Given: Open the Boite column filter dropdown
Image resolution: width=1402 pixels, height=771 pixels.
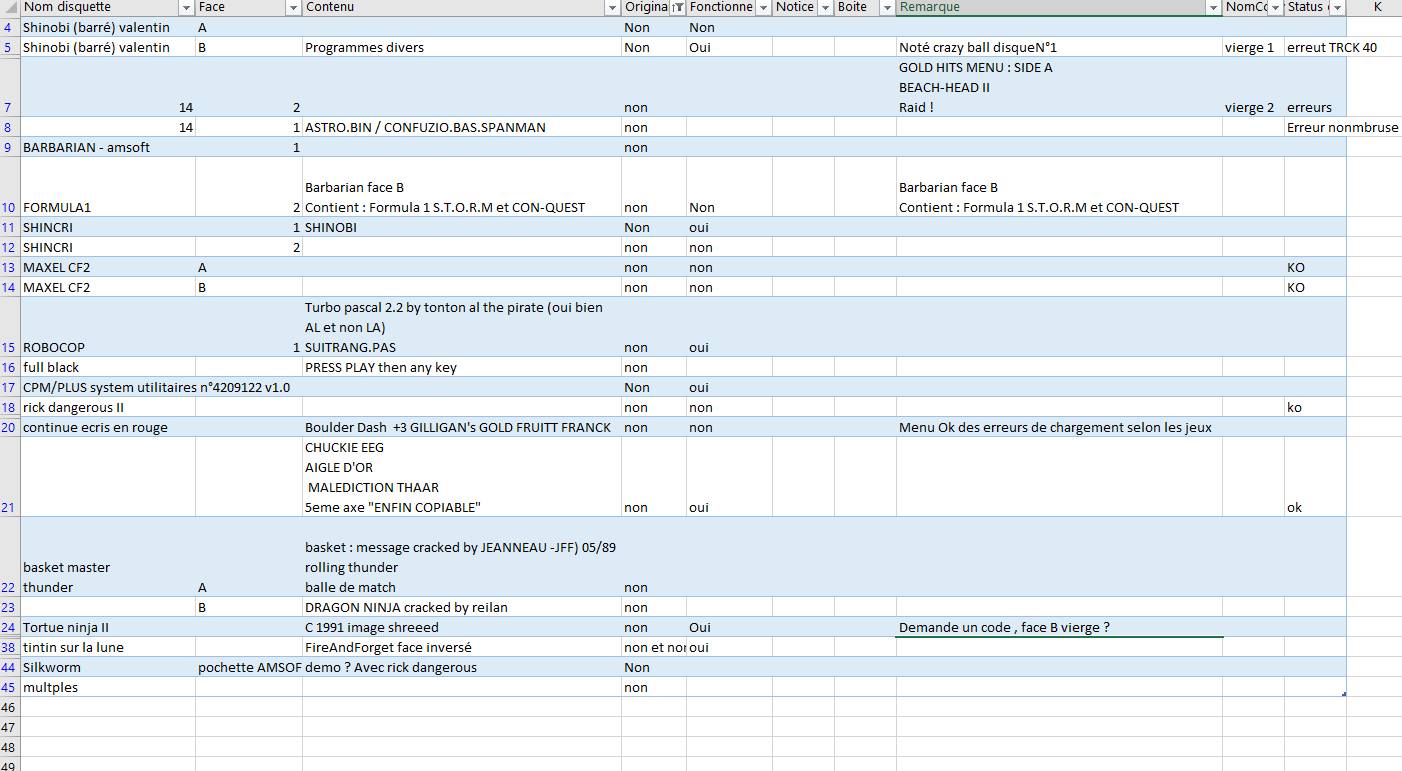Looking at the screenshot, I should [886, 8].
